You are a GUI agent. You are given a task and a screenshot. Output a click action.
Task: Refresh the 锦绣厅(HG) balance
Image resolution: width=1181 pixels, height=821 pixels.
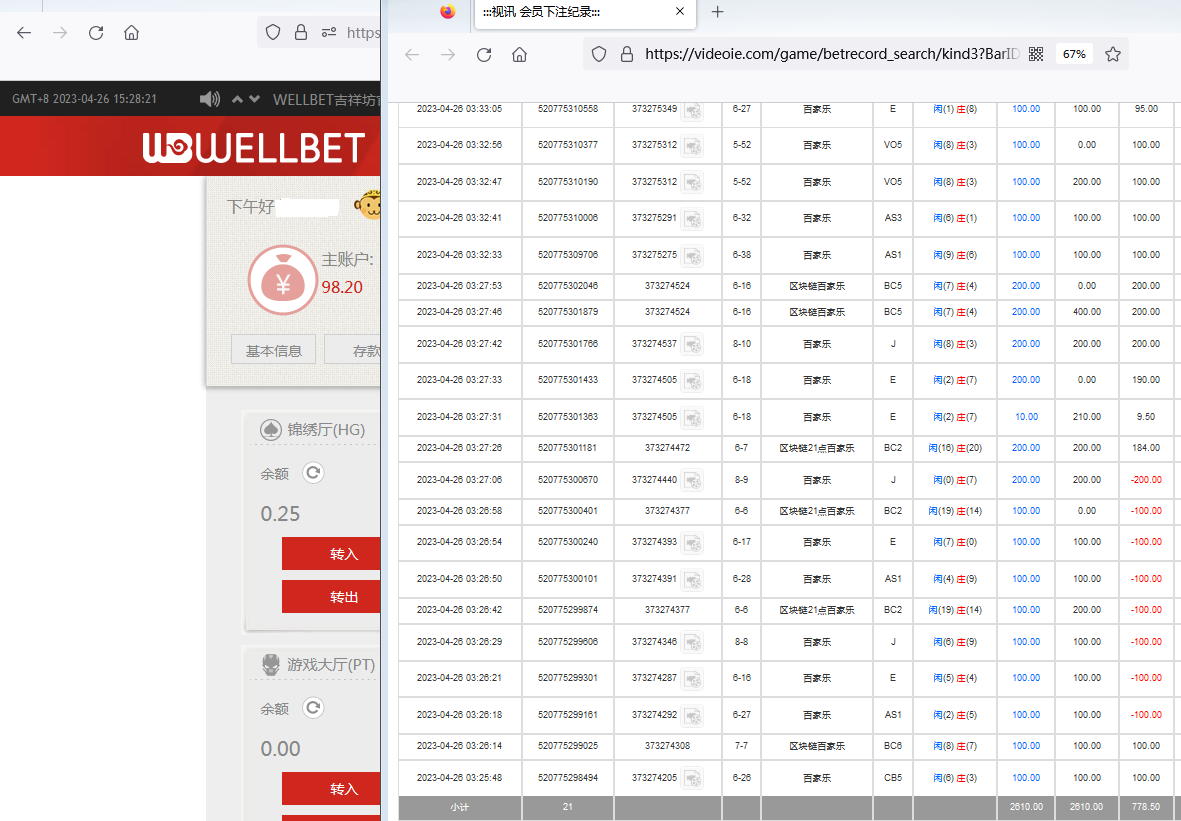click(x=313, y=473)
